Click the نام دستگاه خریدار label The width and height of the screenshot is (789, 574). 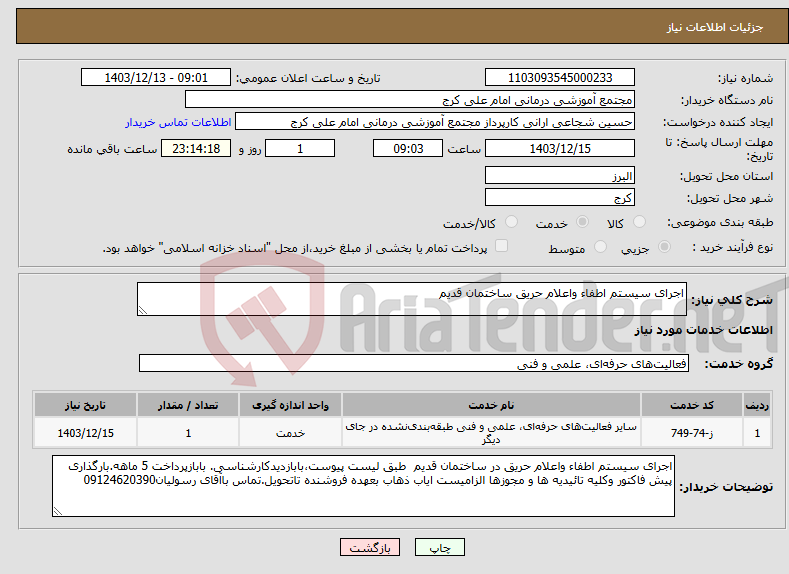[x=727, y=100]
